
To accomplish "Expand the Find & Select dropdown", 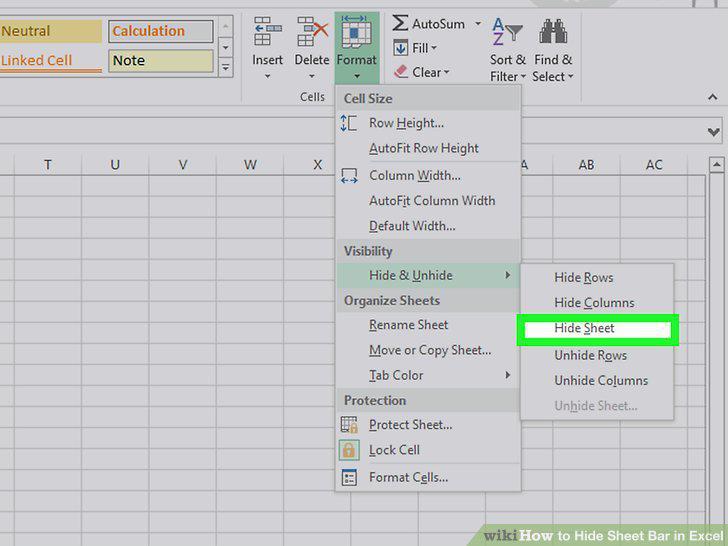I will [571, 77].
